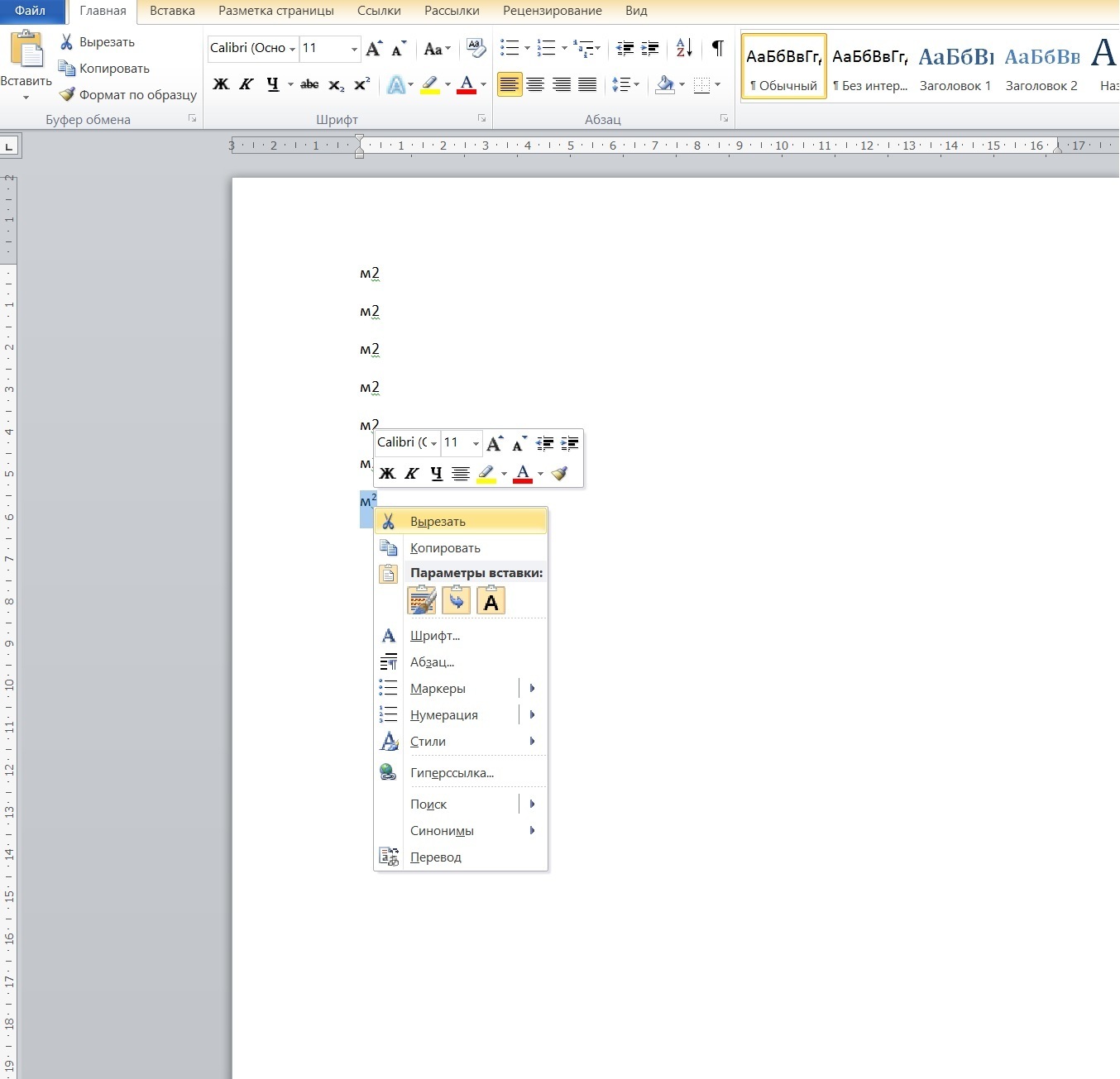Click the ribbon yellow text highlight color
Image resolution: width=1120 pixels, height=1079 pixels.
429,84
